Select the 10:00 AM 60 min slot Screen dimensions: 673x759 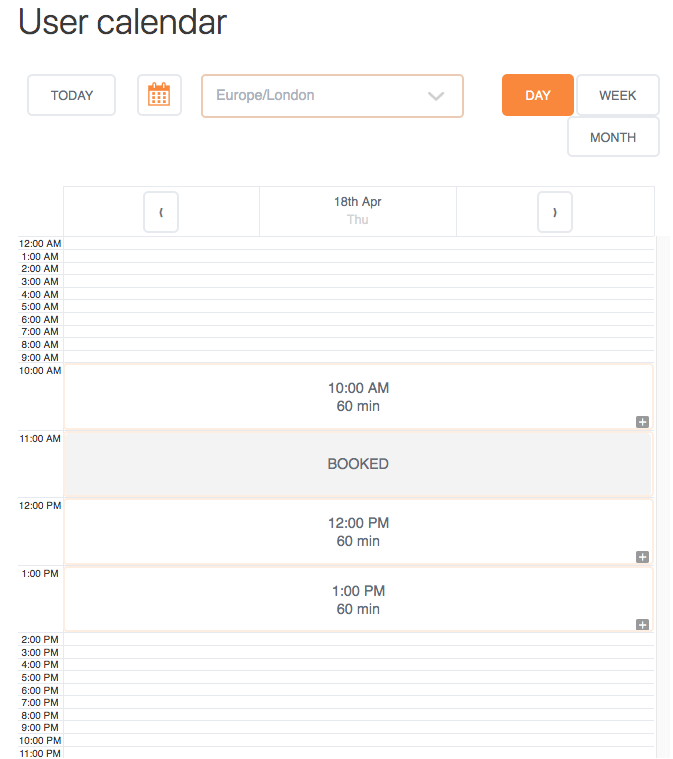pos(358,397)
